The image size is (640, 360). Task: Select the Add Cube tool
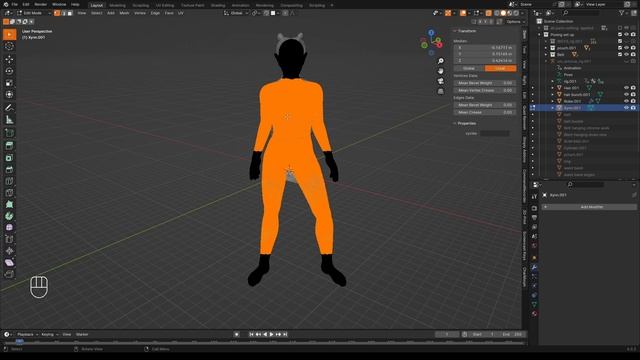(x=9, y=133)
